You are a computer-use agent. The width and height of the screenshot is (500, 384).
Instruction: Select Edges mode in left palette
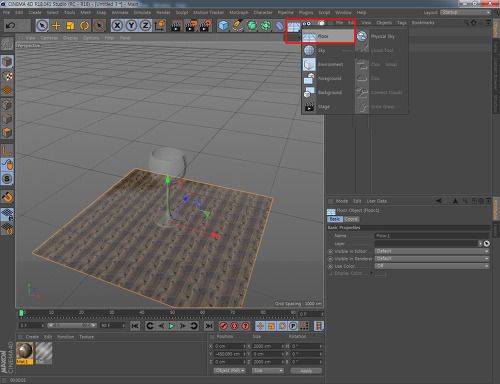point(7,119)
